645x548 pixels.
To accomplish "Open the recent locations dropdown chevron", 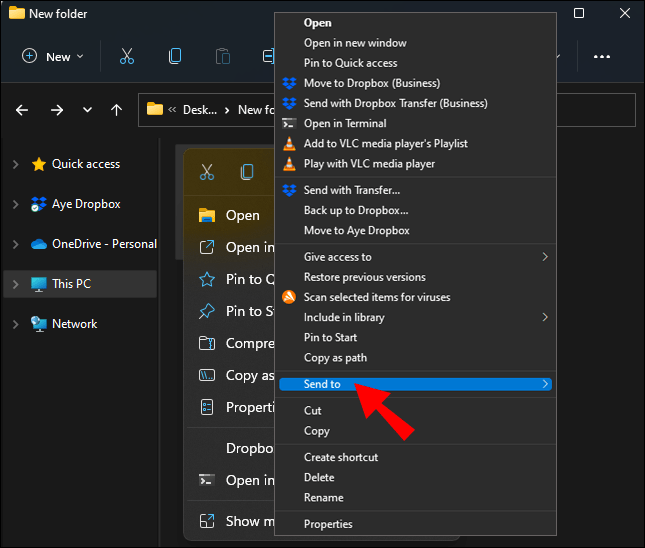I will (87, 110).
